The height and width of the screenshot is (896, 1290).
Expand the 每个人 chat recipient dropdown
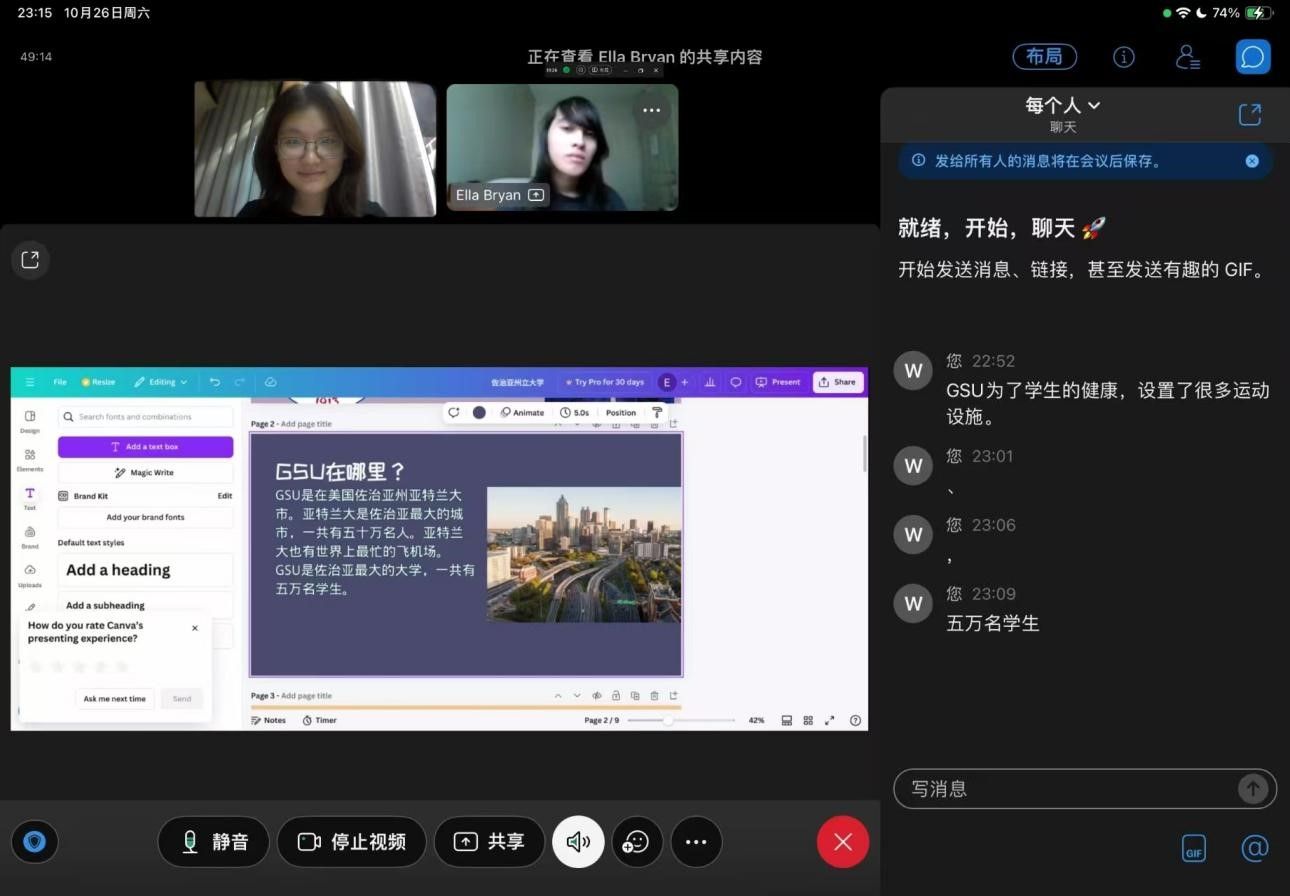tap(1062, 105)
